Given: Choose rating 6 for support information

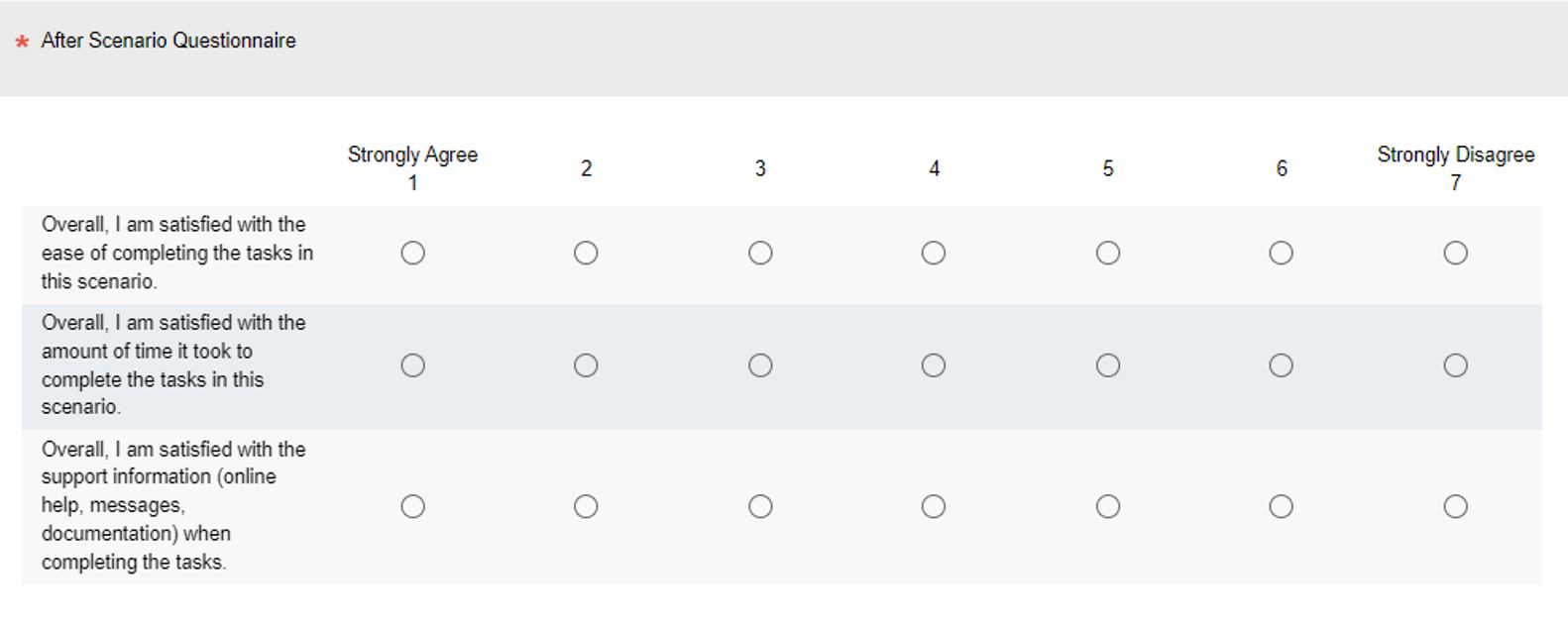Looking at the screenshot, I should 1282,507.
